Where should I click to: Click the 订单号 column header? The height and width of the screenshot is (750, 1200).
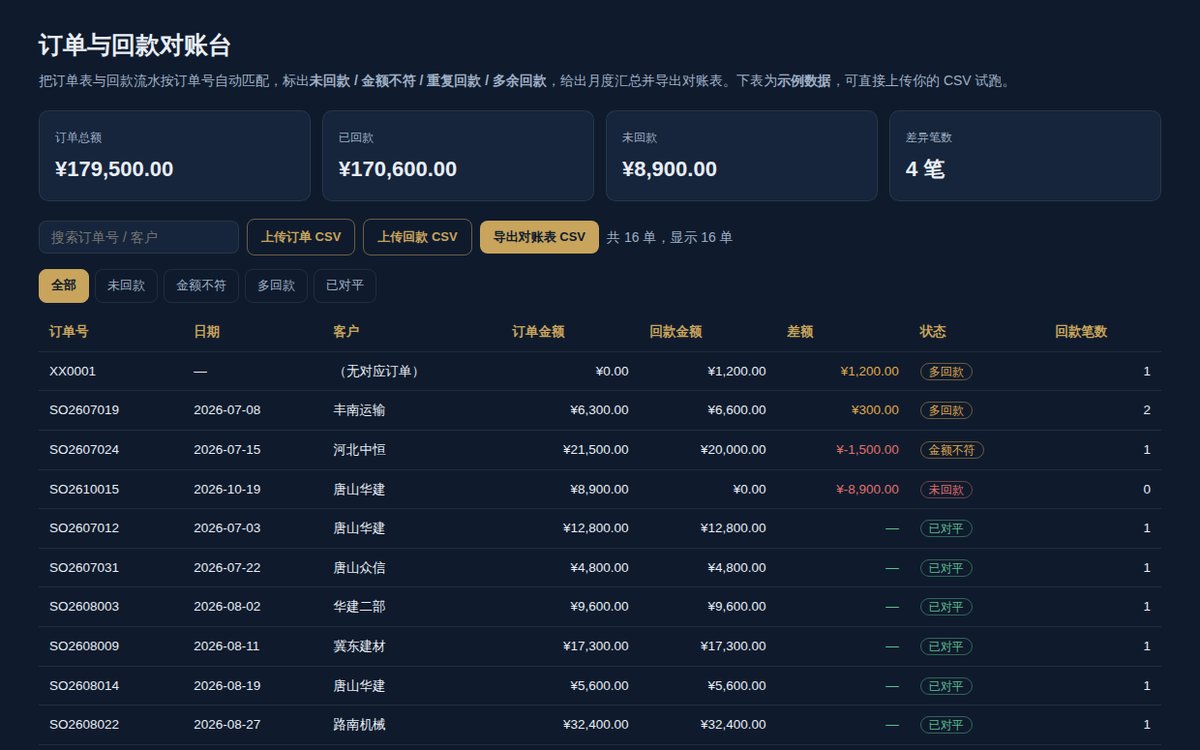[69, 332]
